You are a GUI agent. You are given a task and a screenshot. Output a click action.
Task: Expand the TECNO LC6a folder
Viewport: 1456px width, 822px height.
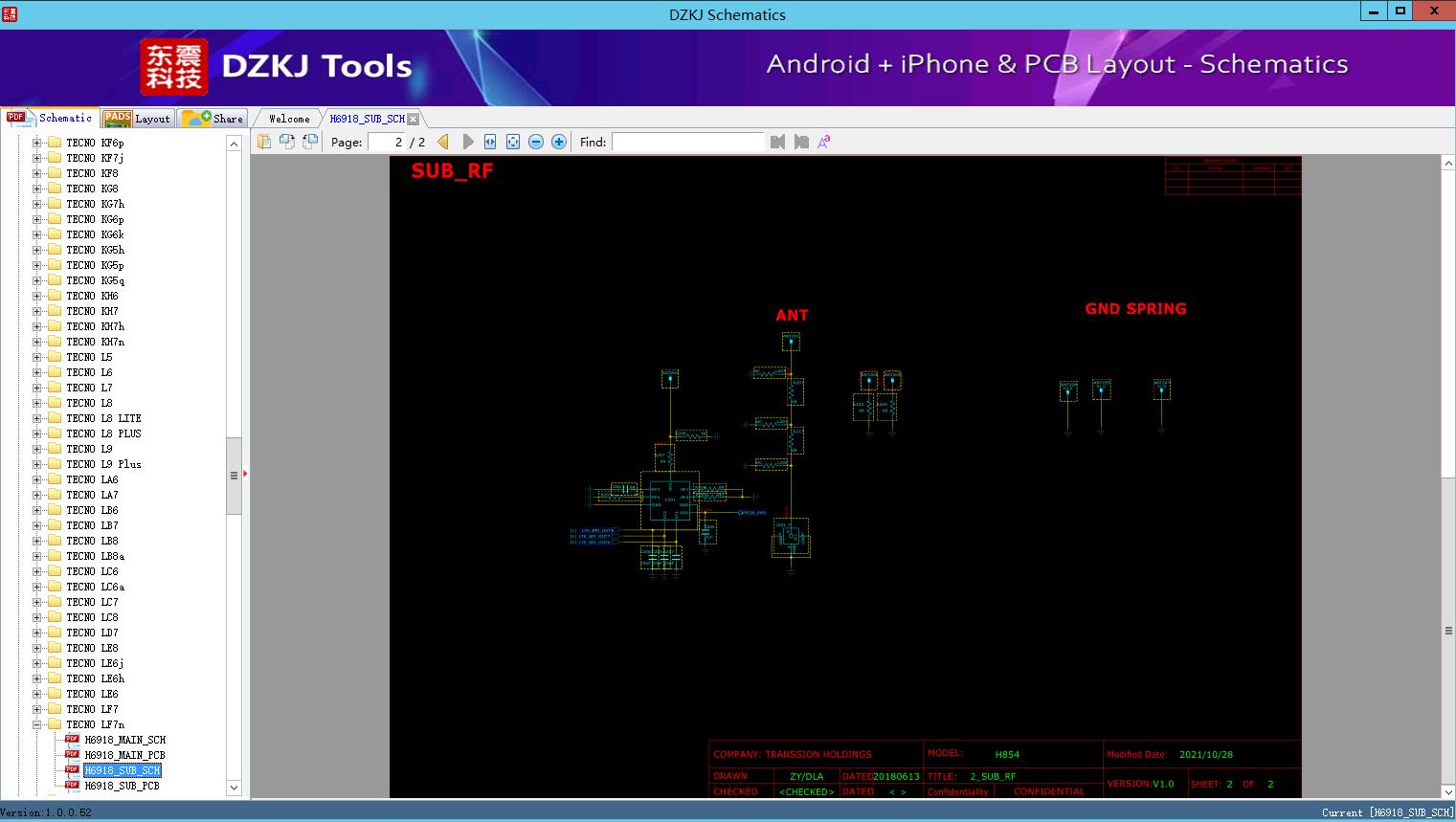[x=36, y=587]
